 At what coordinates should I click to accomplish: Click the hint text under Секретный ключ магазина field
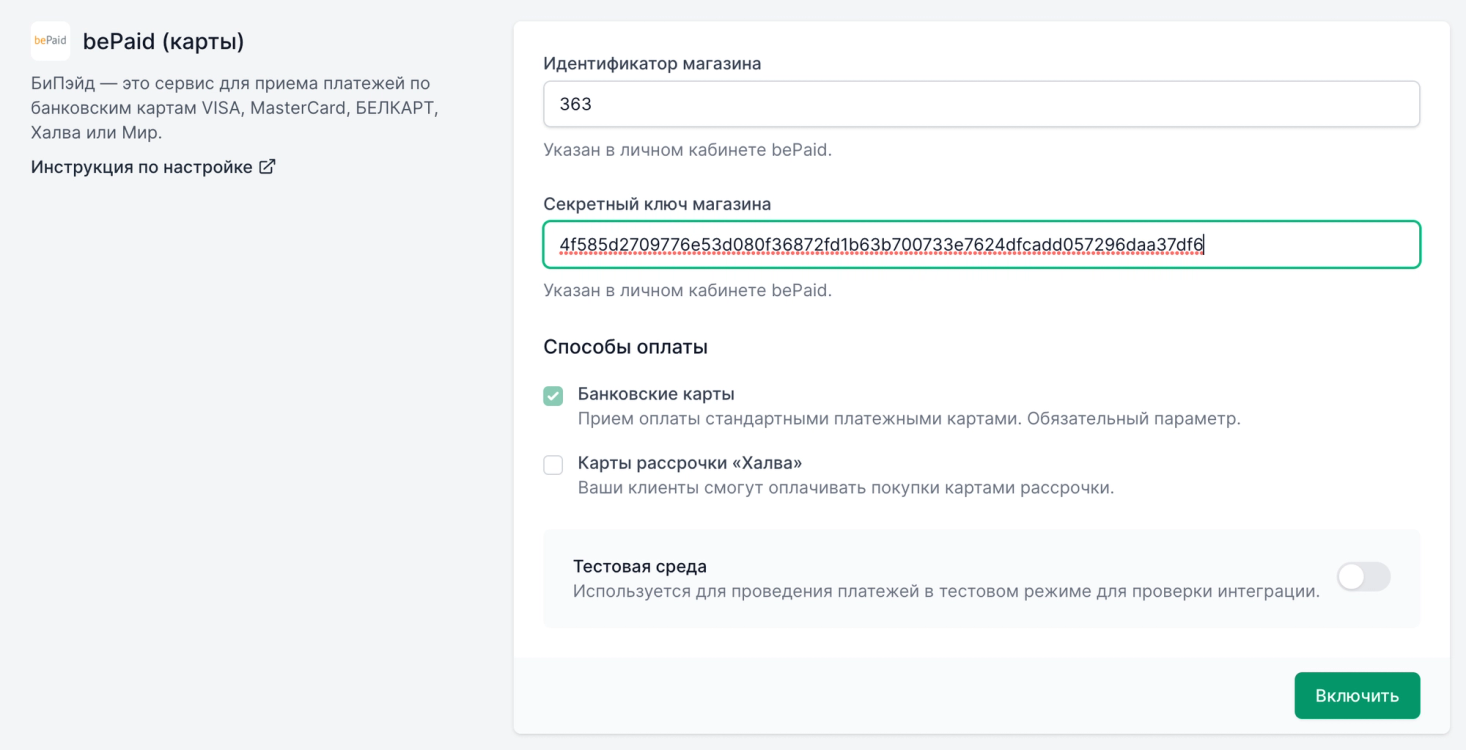[688, 290]
